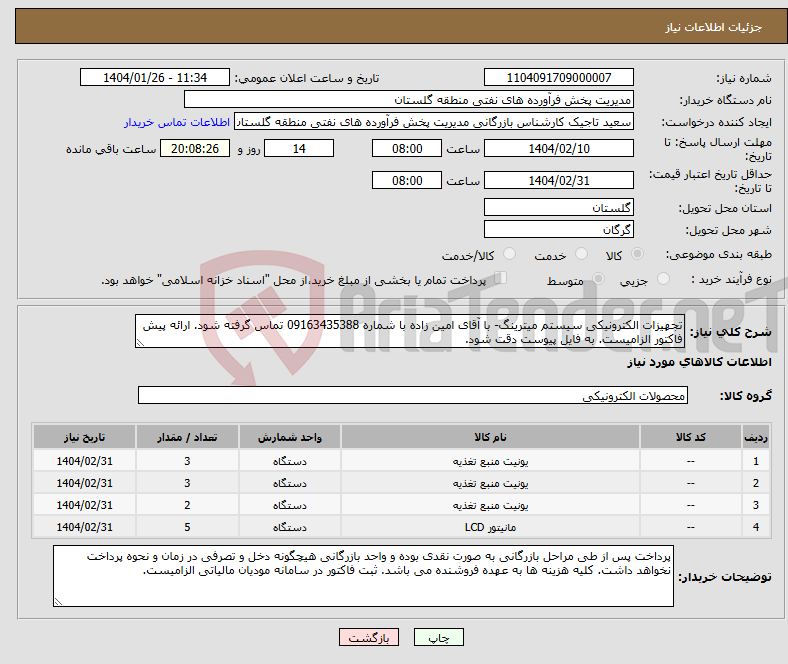The width and height of the screenshot is (788, 664).
Task: Click the جزئیات اطلاعات نیاز page header
Action: (x=714, y=27)
